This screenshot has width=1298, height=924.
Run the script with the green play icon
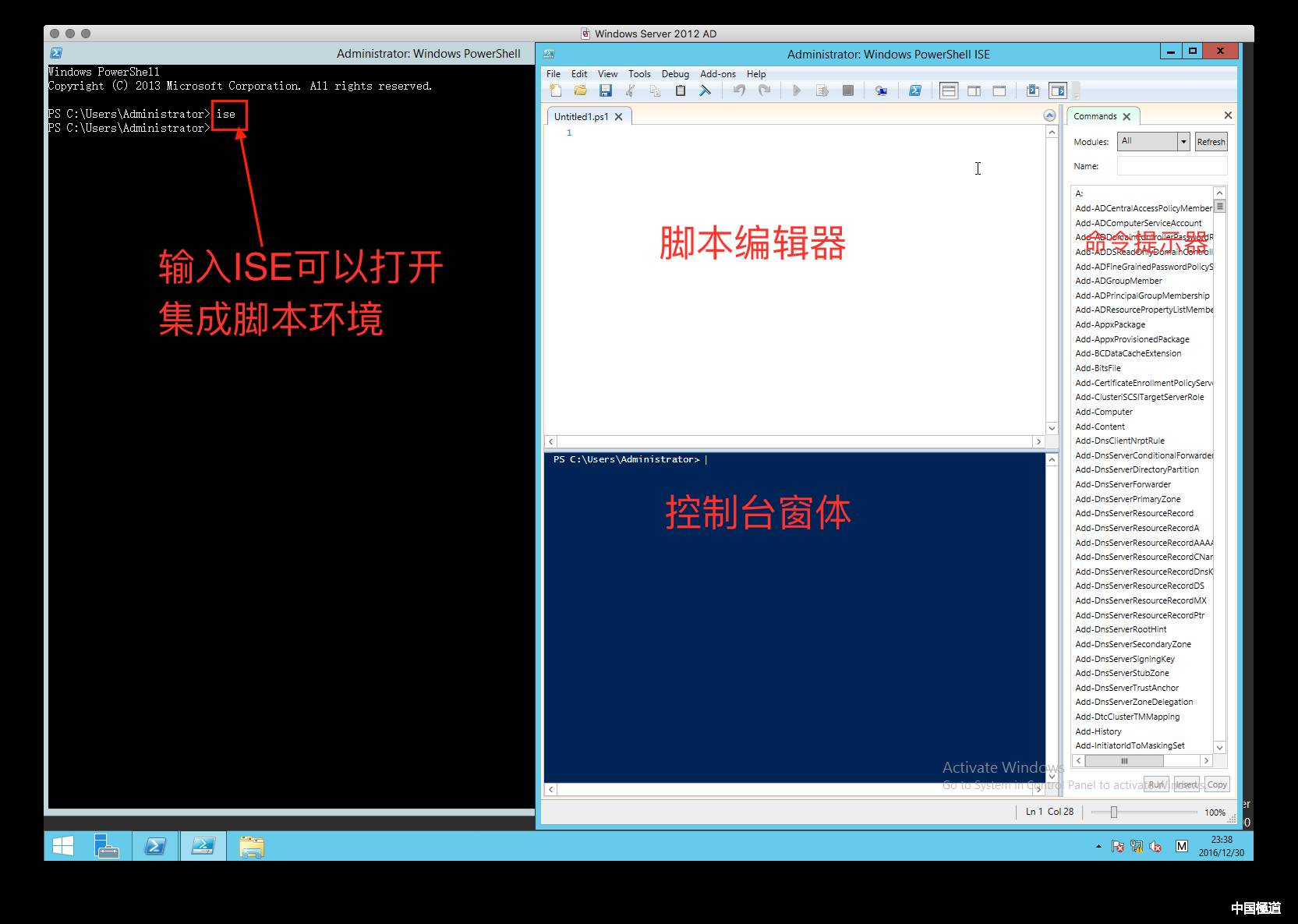click(x=797, y=90)
